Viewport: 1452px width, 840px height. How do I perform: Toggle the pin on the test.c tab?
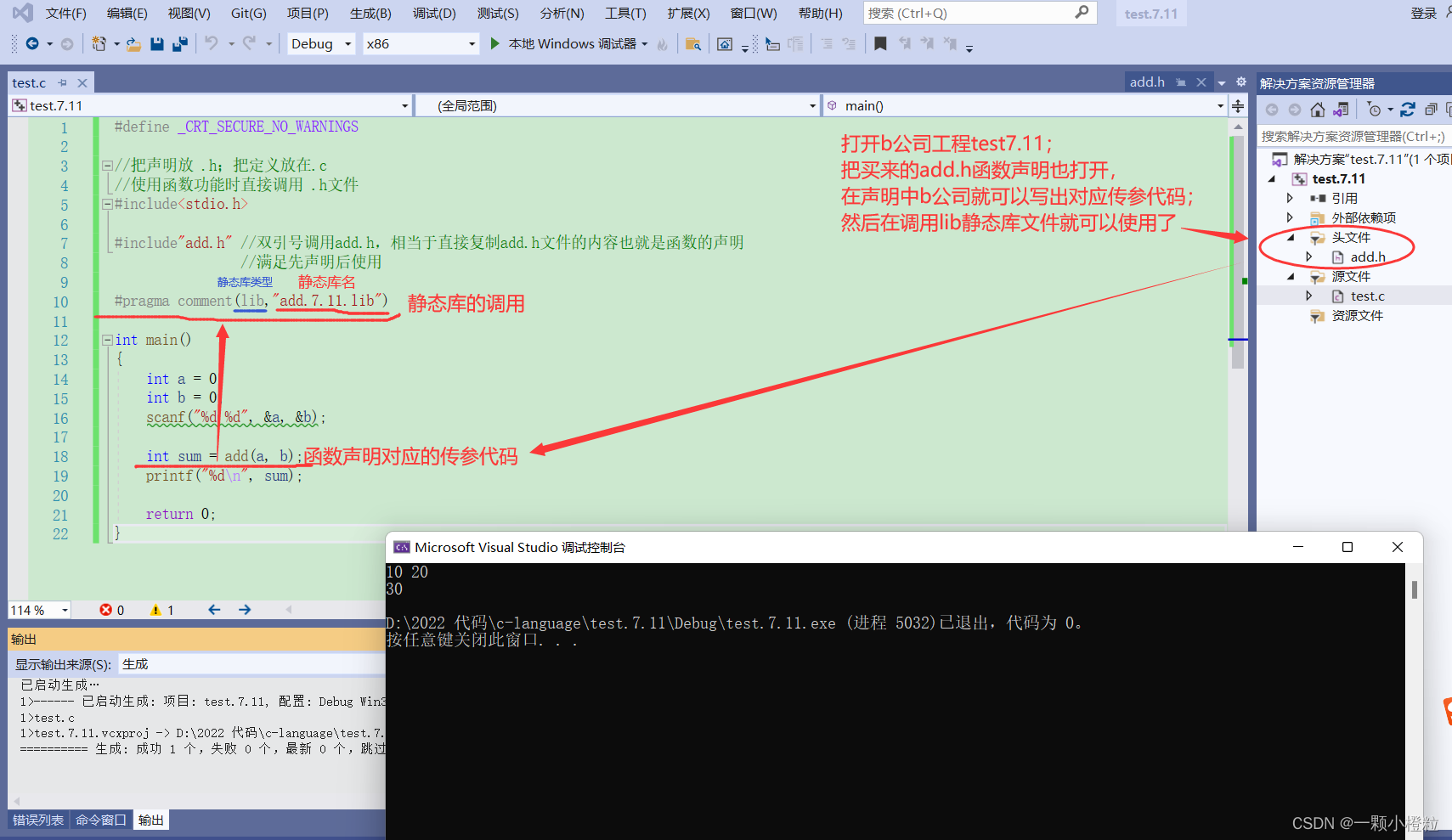coord(62,83)
